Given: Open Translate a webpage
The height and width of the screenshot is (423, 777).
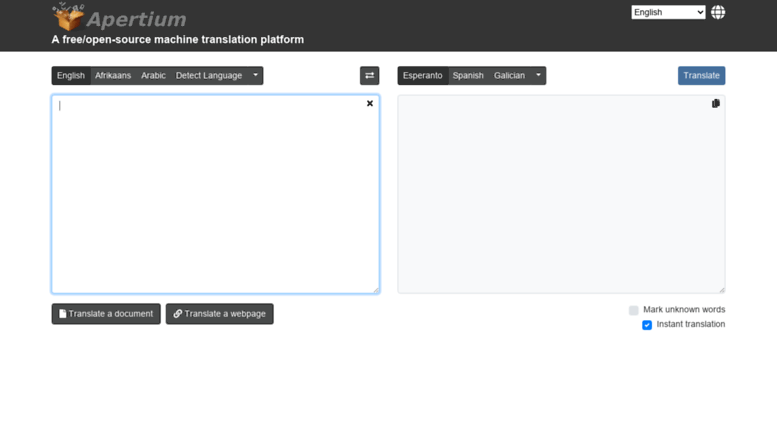Looking at the screenshot, I should [x=220, y=314].
